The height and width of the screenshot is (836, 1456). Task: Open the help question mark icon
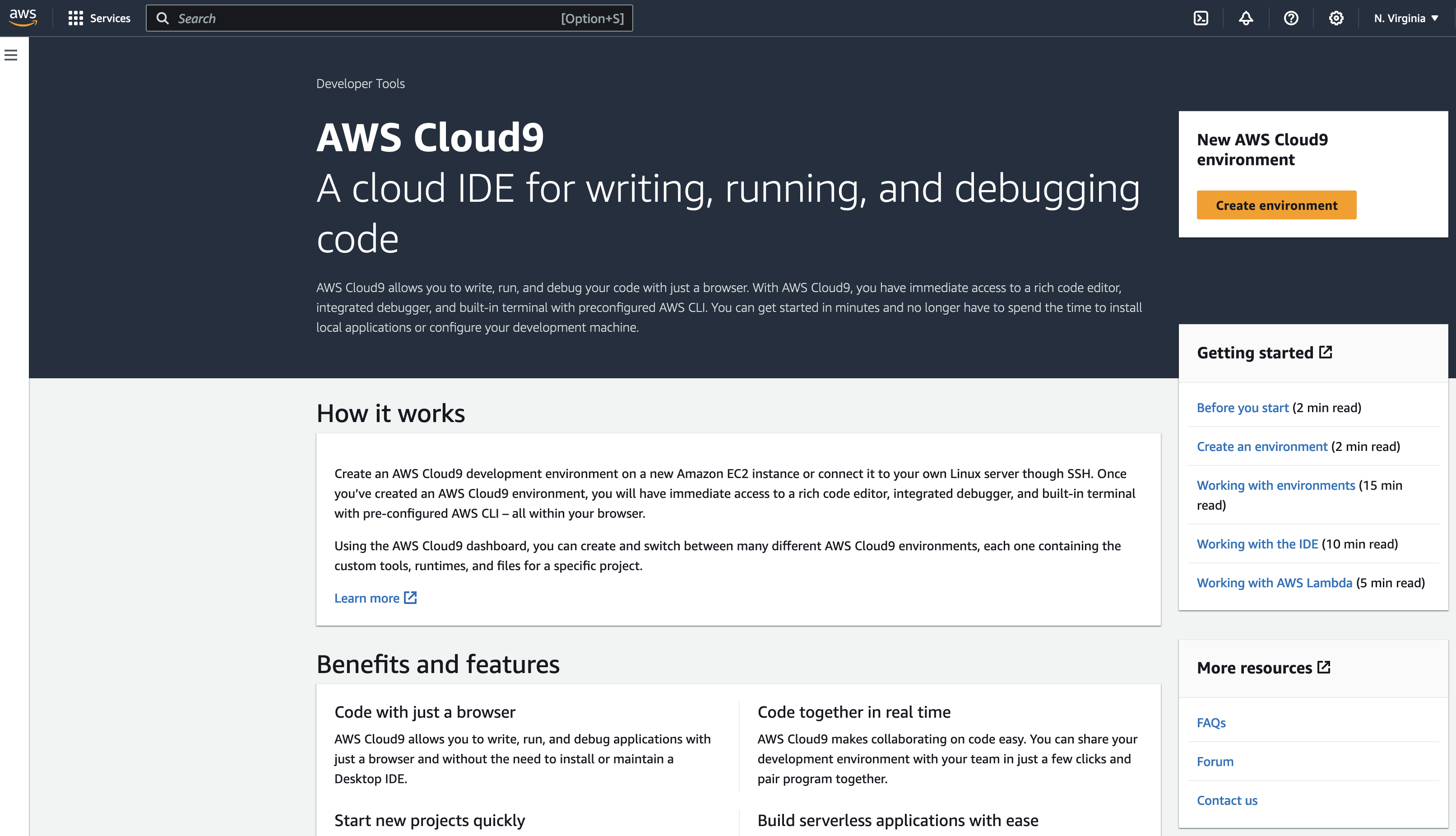tap(1291, 19)
